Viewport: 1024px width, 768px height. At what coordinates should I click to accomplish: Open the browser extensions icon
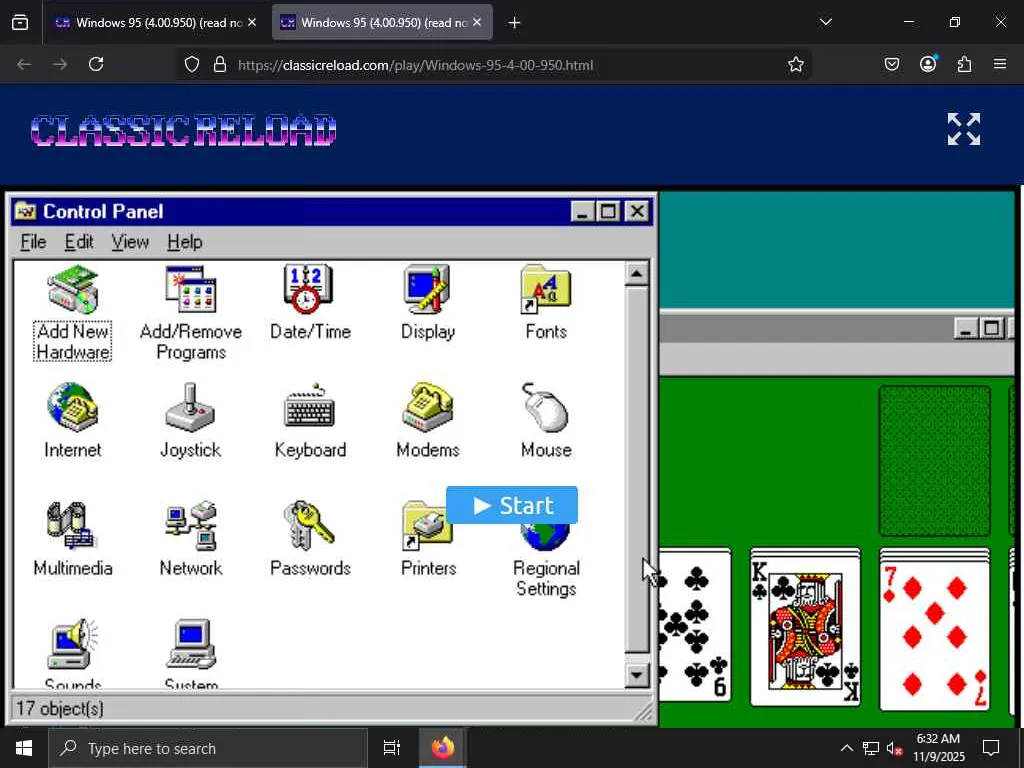964,64
